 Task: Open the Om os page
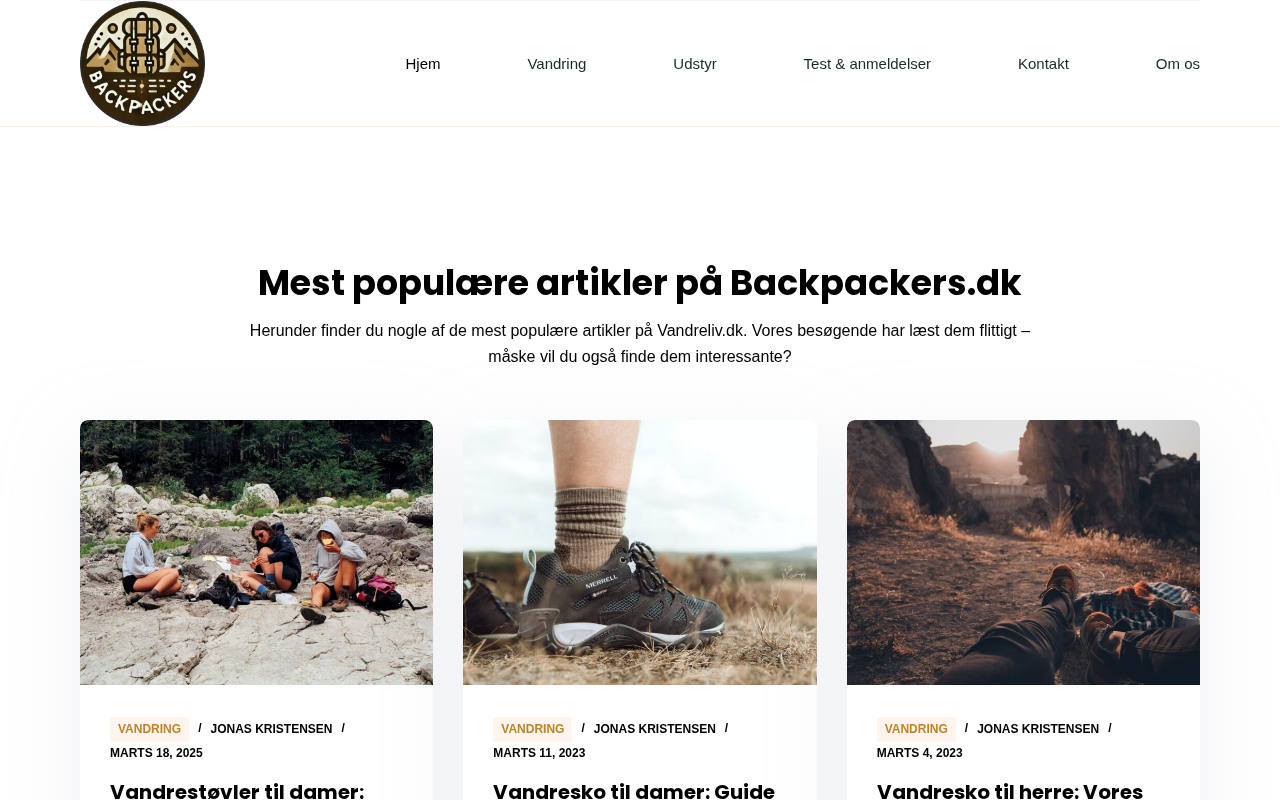click(x=1178, y=64)
